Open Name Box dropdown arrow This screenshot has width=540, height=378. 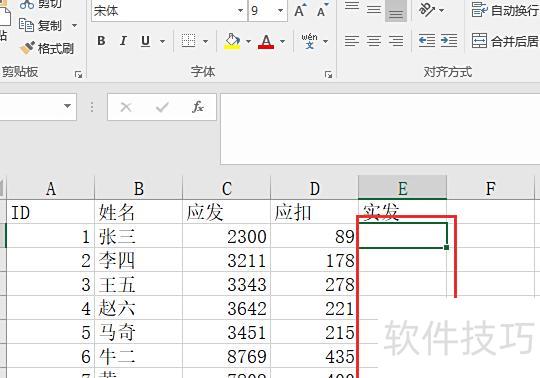[68, 106]
